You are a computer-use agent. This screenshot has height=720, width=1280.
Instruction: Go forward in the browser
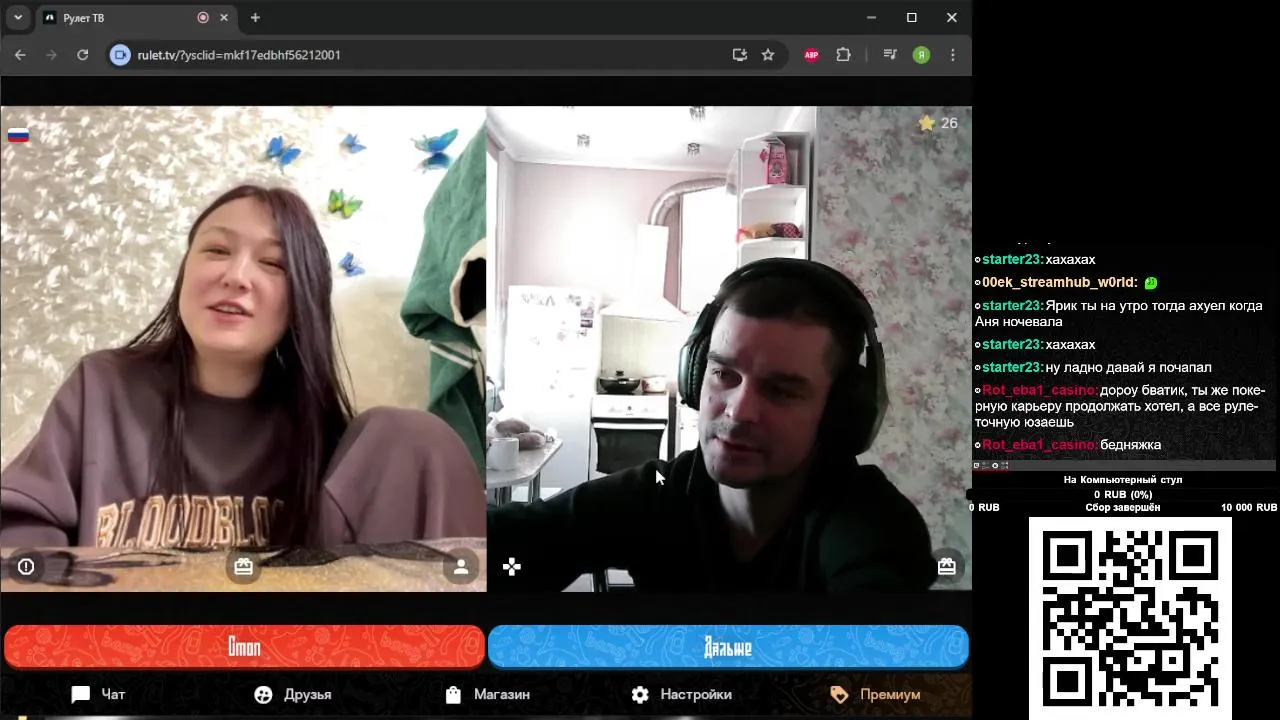(x=51, y=55)
